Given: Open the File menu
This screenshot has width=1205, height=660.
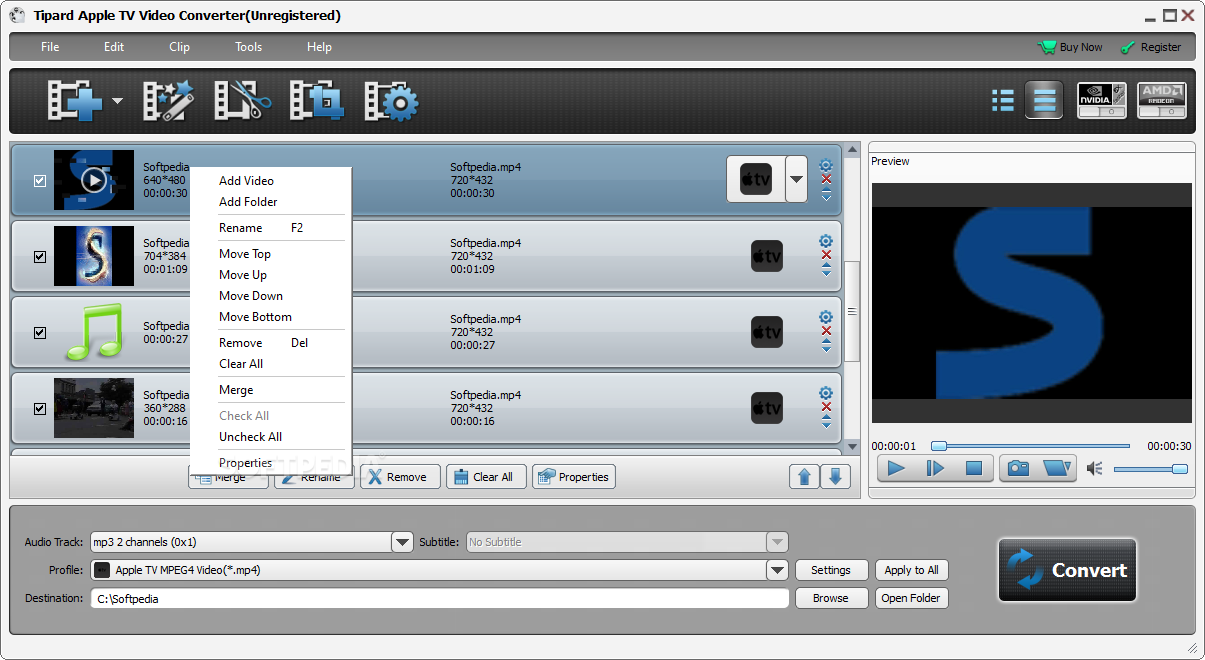Looking at the screenshot, I should click(x=50, y=47).
